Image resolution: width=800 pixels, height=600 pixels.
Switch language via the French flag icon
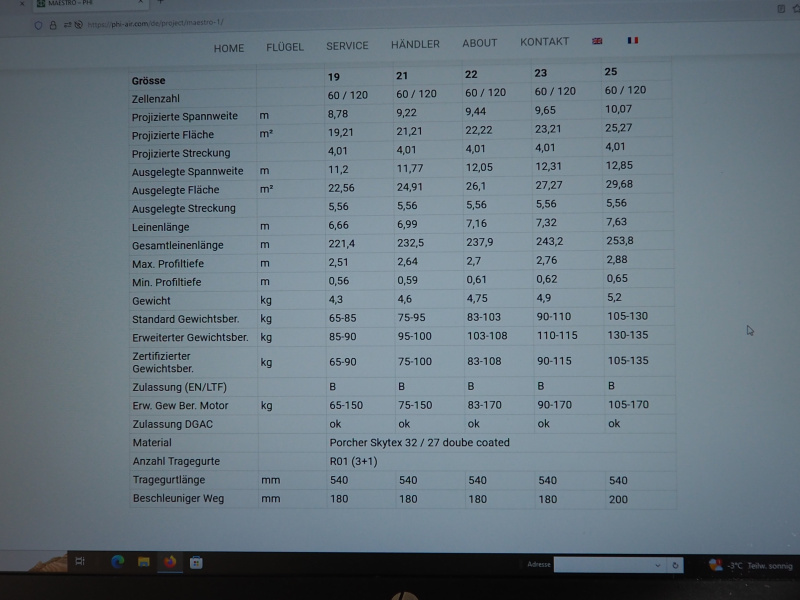point(633,40)
